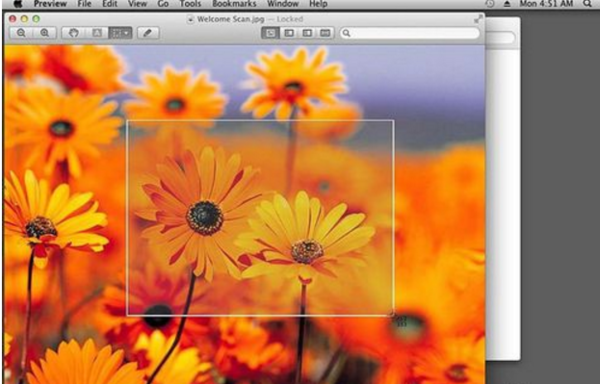The height and width of the screenshot is (384, 600).
Task: Enter full screen with the arrows icon
Action: tap(478, 19)
